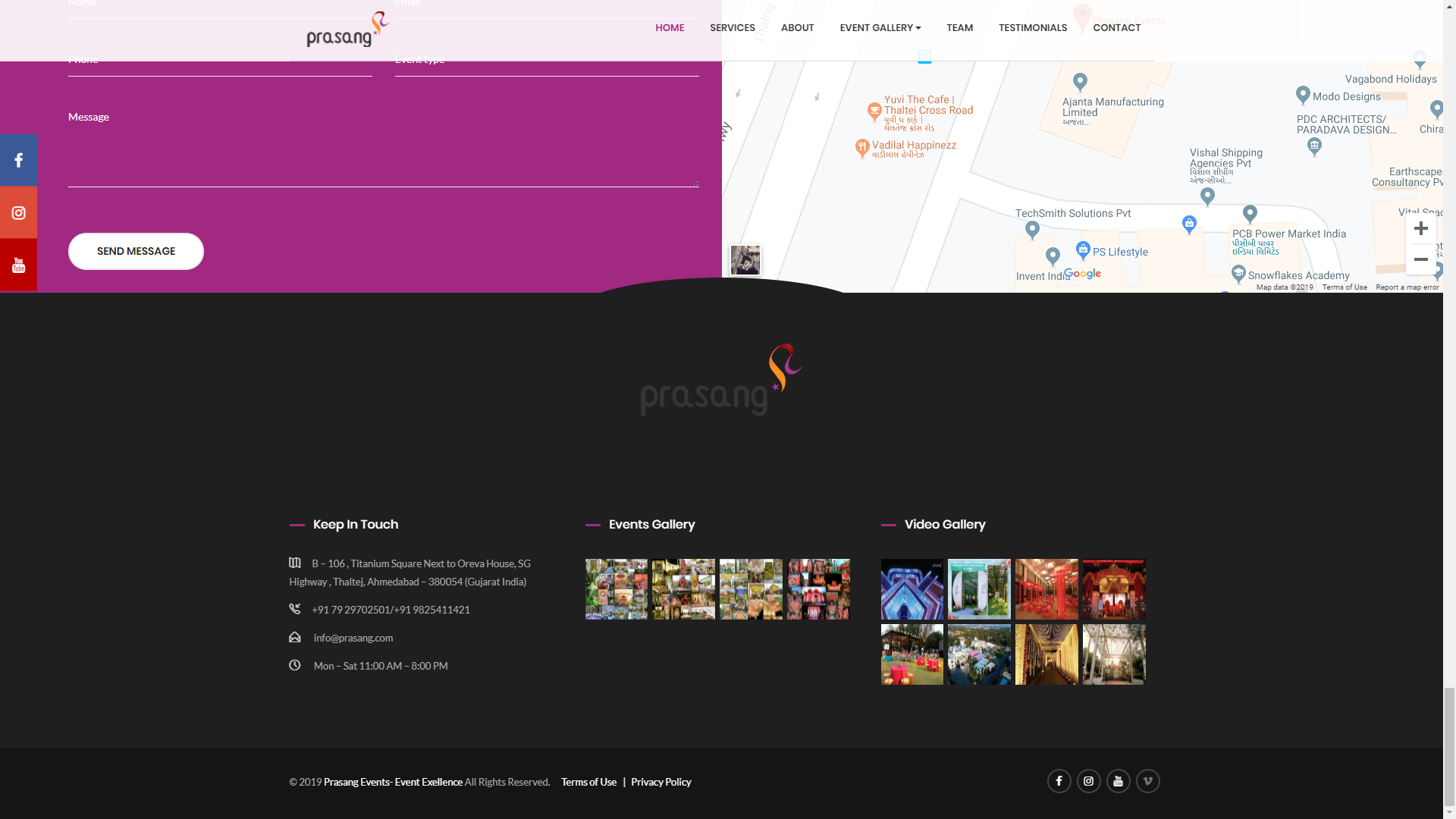Click the clock icon beside hours
1456x819 pixels.
[295, 665]
